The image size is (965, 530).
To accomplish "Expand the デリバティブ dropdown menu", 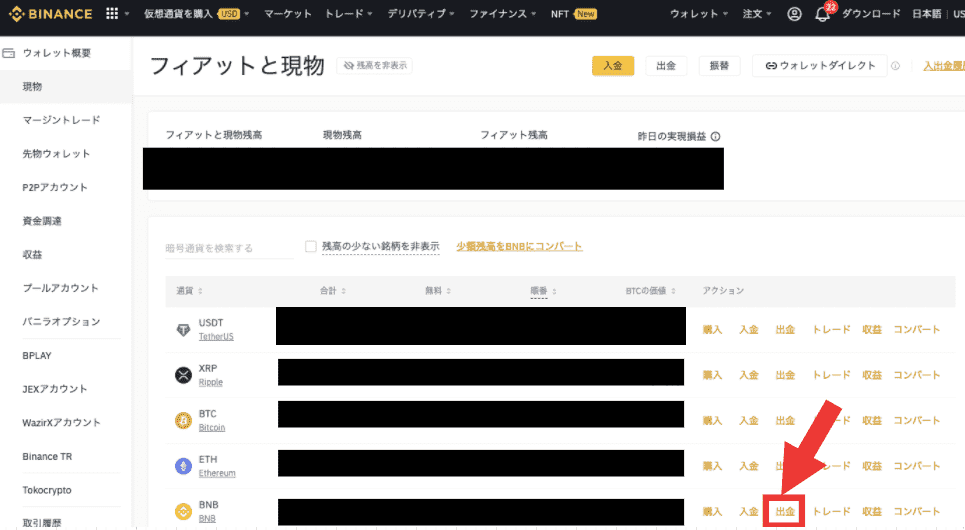I will [x=421, y=14].
